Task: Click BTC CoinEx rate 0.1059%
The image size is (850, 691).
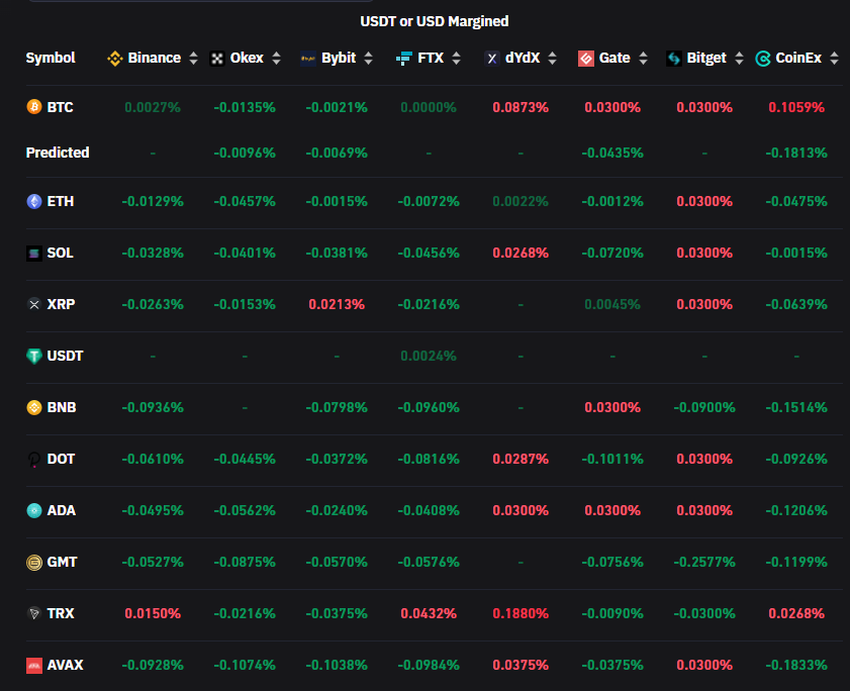Action: tap(796, 107)
